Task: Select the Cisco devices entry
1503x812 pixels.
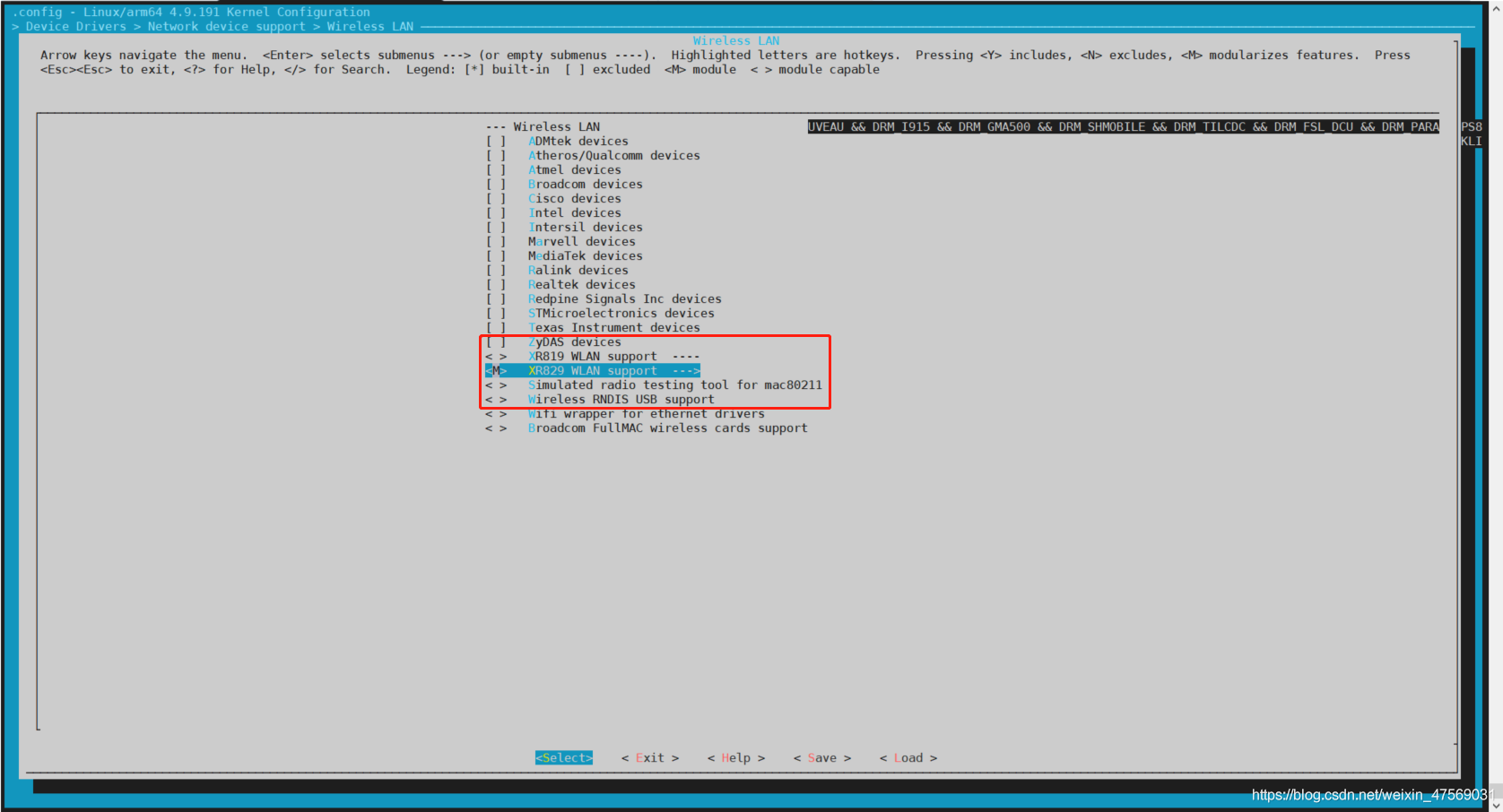Action: [575, 199]
